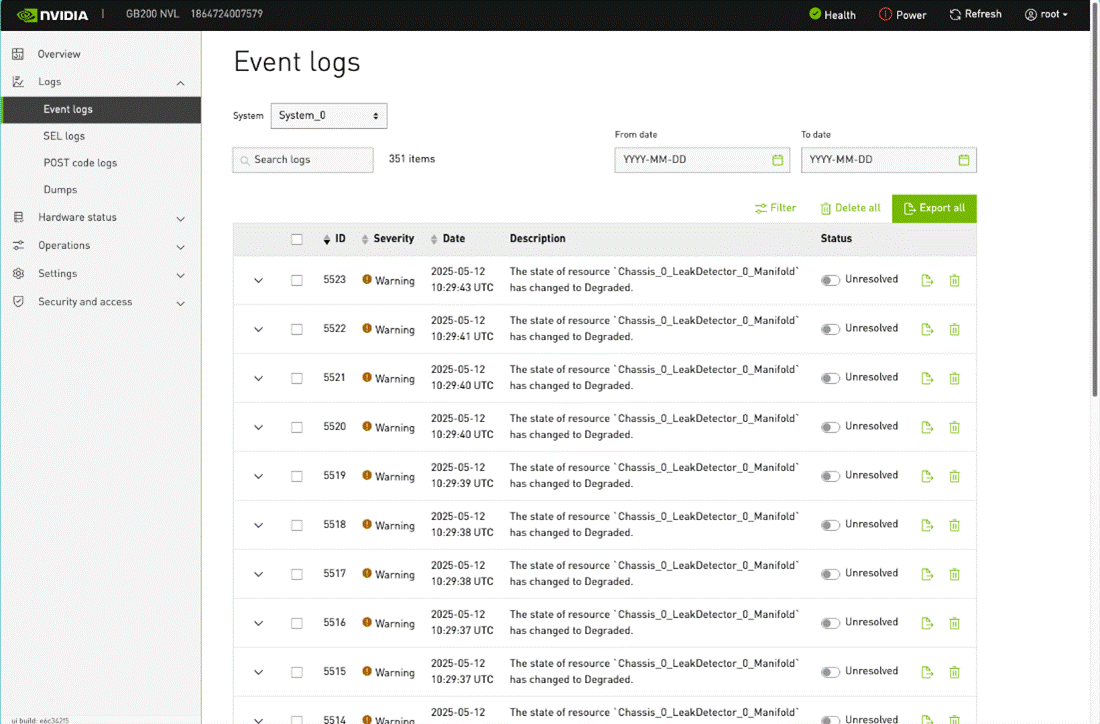The image size is (1100, 724).
Task: Open calendar picker in To date field
Action: coord(964,160)
